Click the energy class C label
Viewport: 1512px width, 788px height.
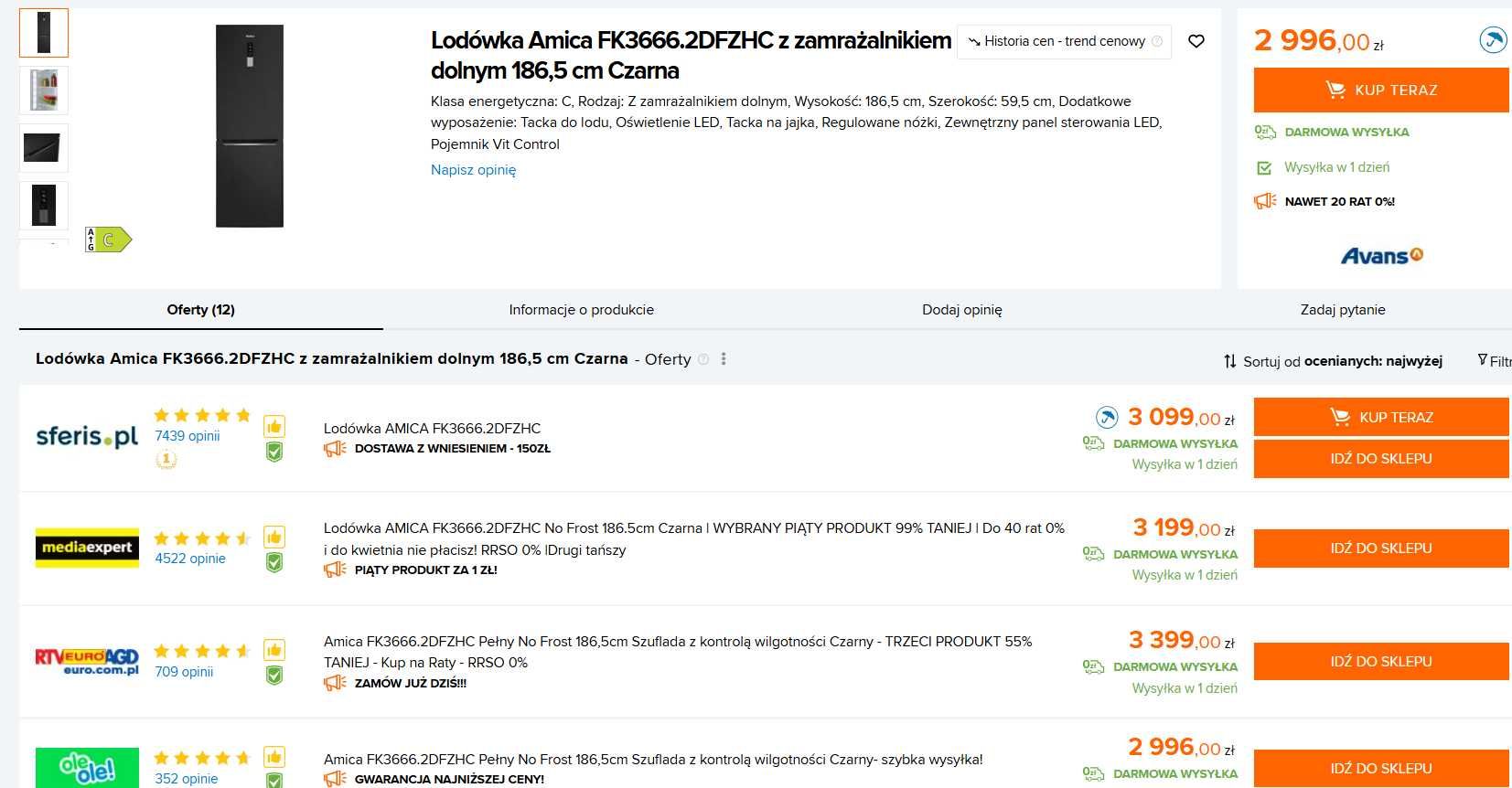(109, 240)
